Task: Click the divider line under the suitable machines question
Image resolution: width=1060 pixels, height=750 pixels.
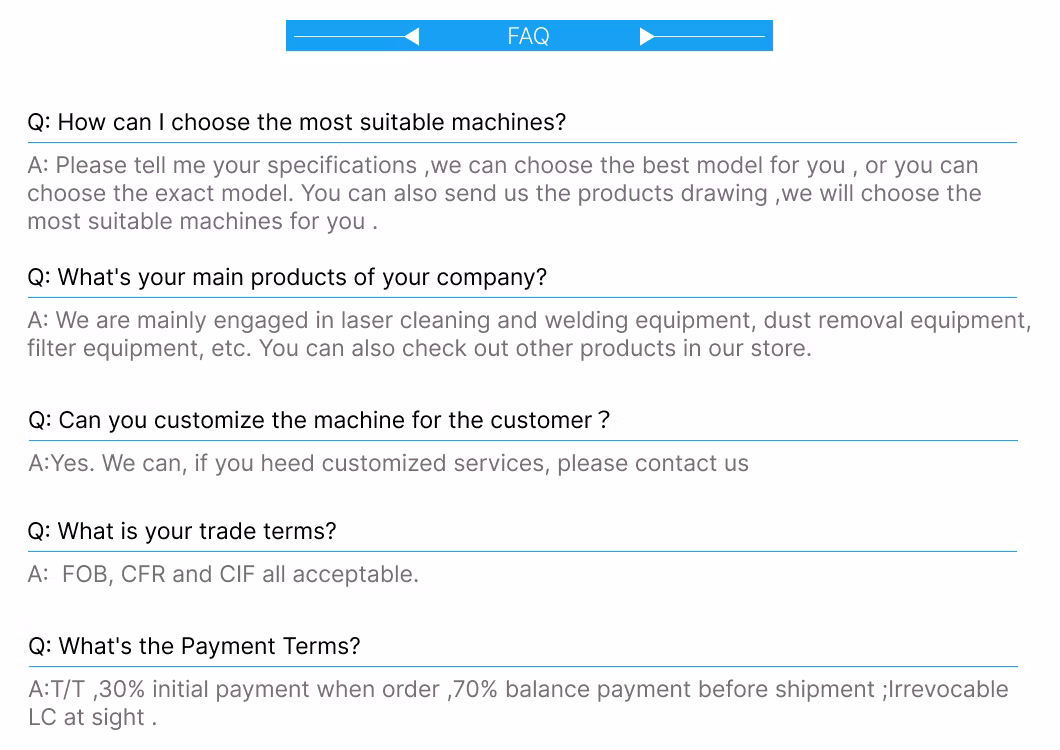Action: tap(522, 143)
